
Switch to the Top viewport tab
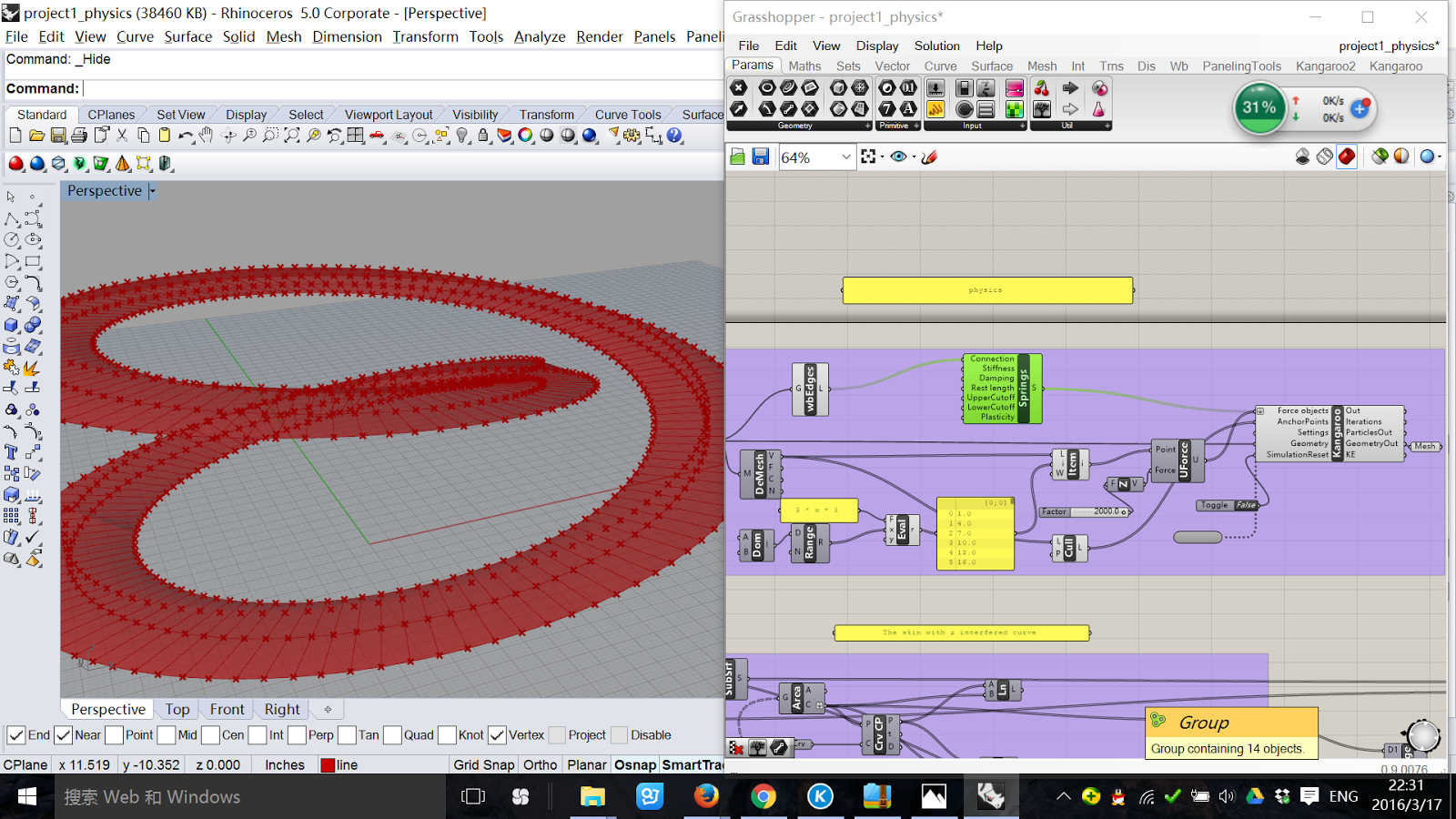(177, 709)
